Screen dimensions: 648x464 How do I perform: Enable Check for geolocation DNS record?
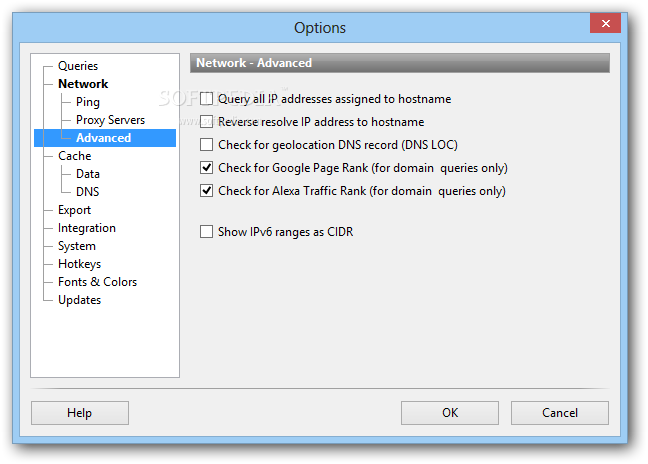point(206,145)
